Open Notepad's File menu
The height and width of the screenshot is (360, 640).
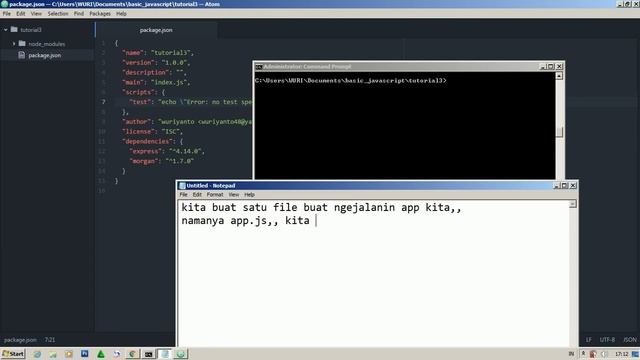pyautogui.click(x=183, y=195)
